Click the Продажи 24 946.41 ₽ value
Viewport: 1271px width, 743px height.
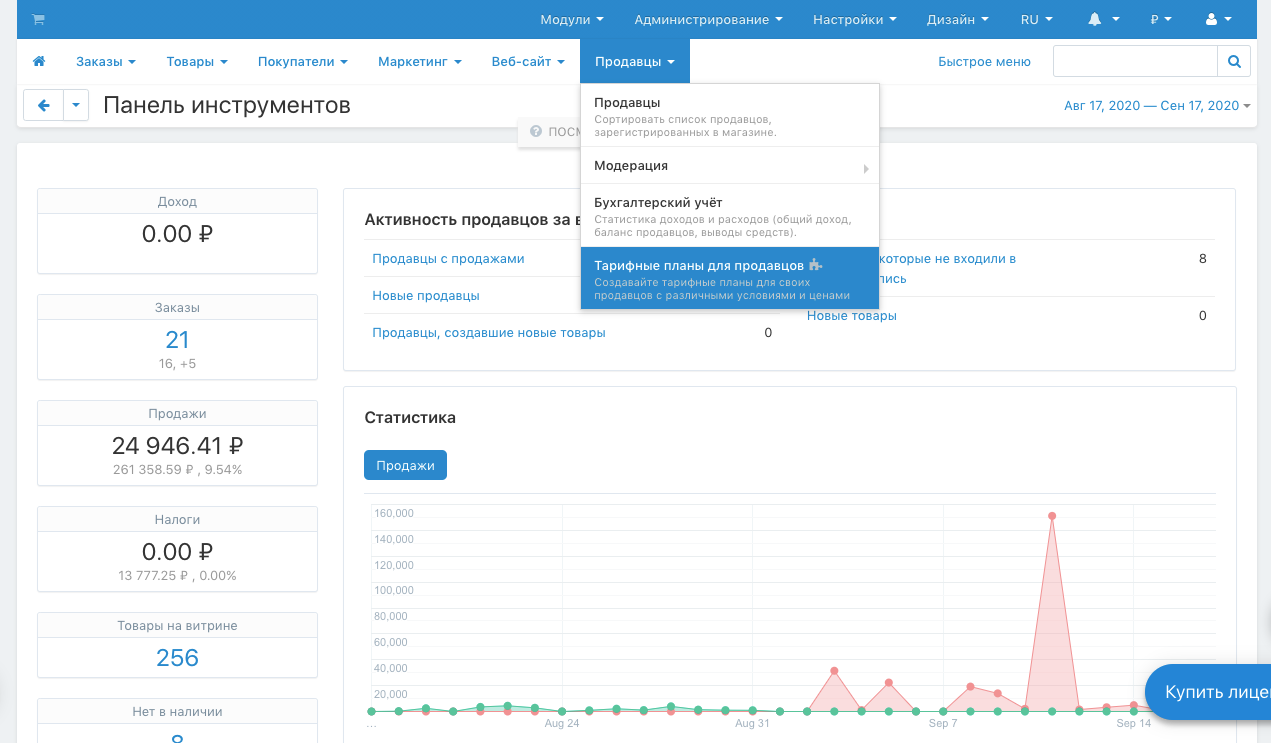coord(178,446)
